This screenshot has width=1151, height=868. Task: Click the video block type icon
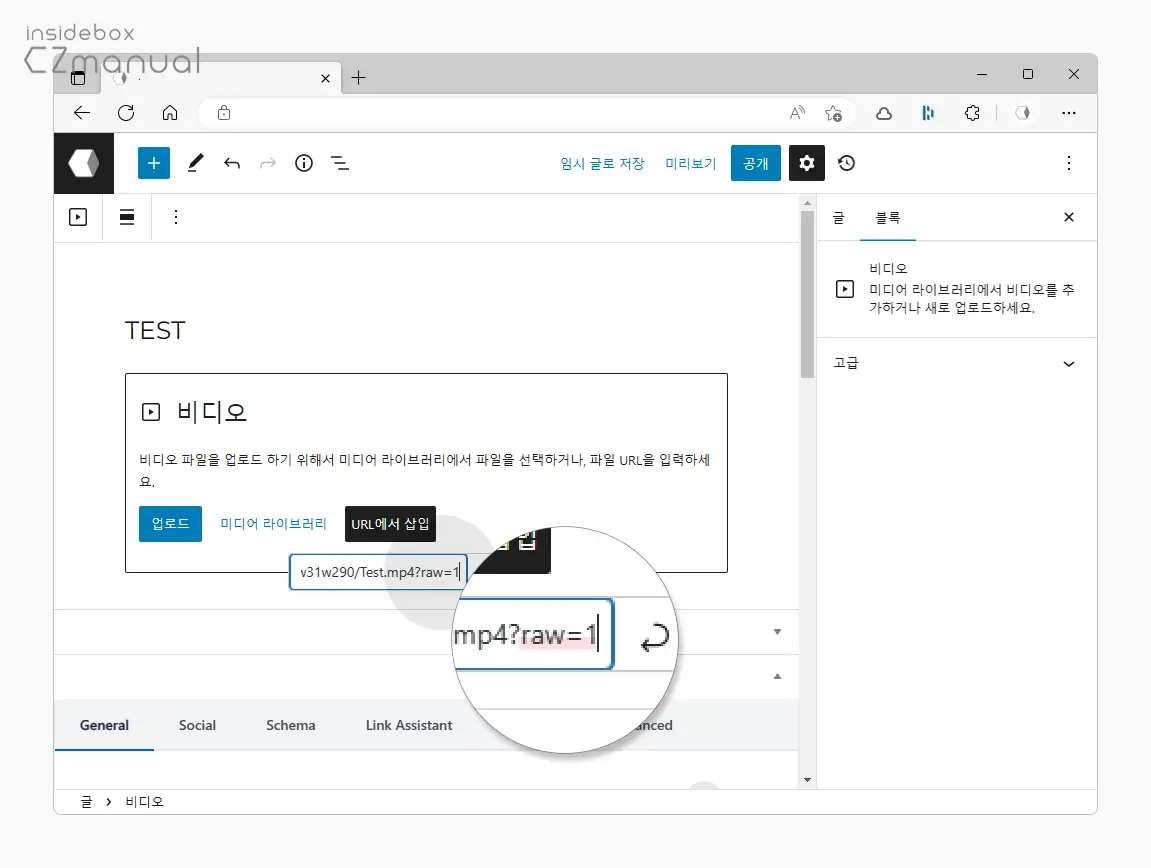(x=78, y=217)
